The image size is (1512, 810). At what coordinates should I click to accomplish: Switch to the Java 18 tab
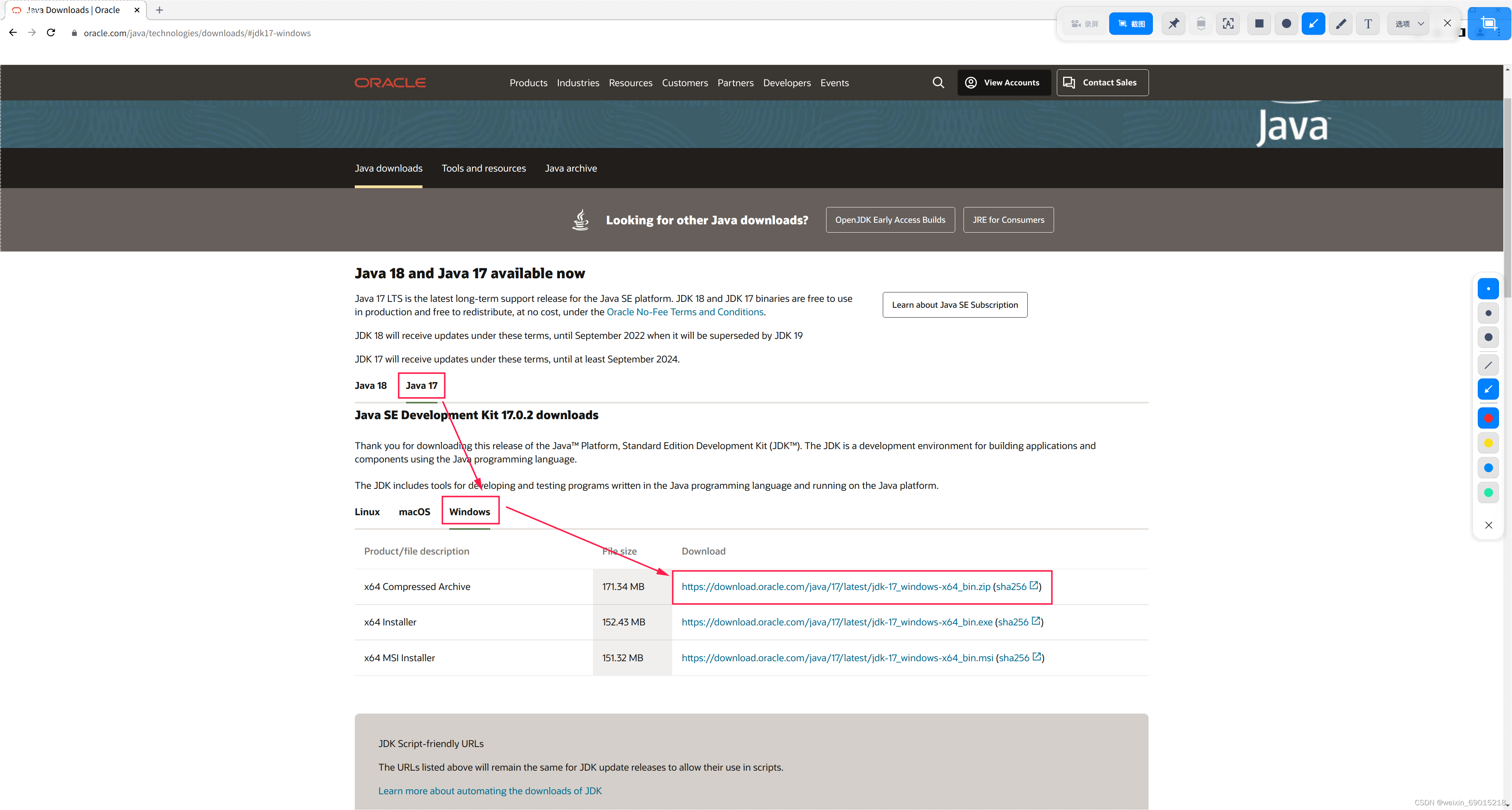[x=371, y=385]
